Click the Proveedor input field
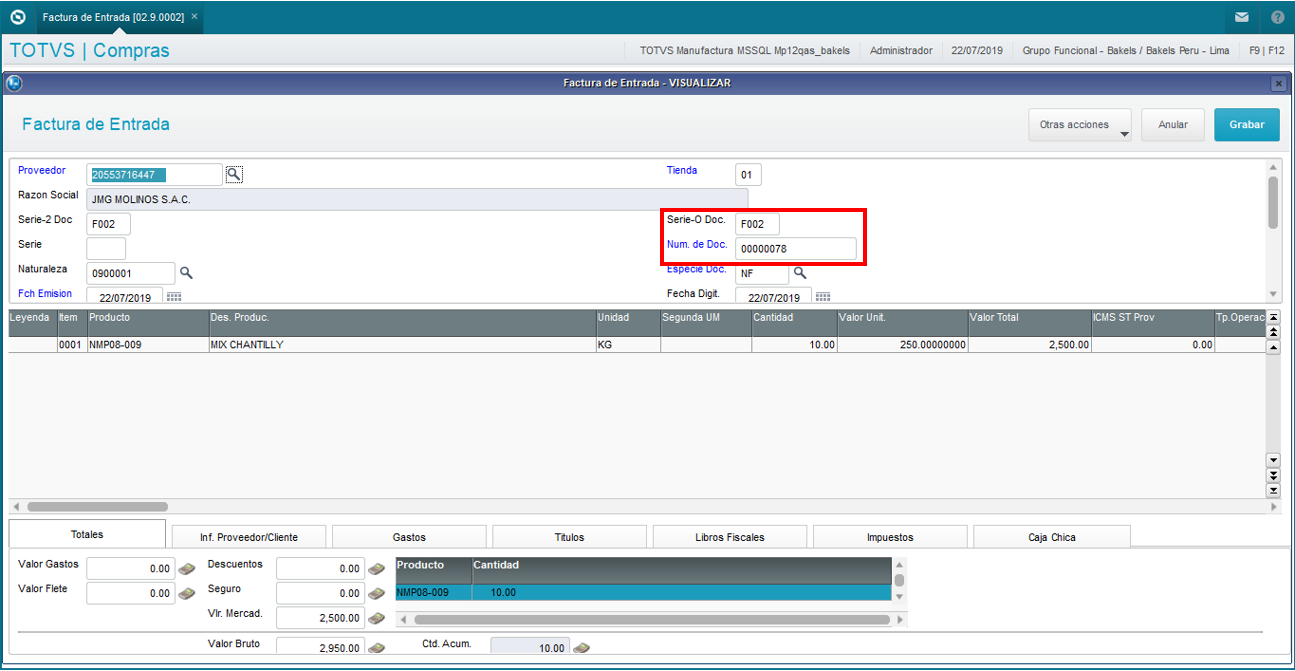Image resolution: width=1295 pixels, height=671 pixels. point(154,175)
